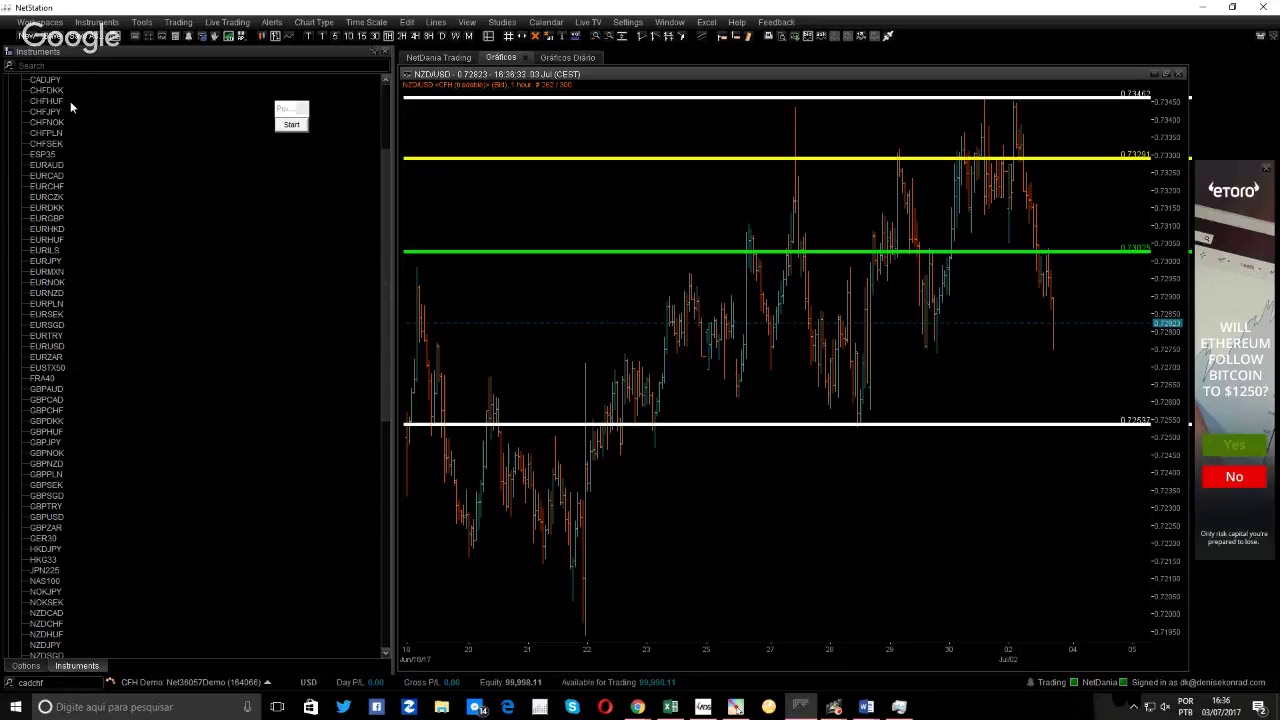Select the 4H timeframe button

415,36
